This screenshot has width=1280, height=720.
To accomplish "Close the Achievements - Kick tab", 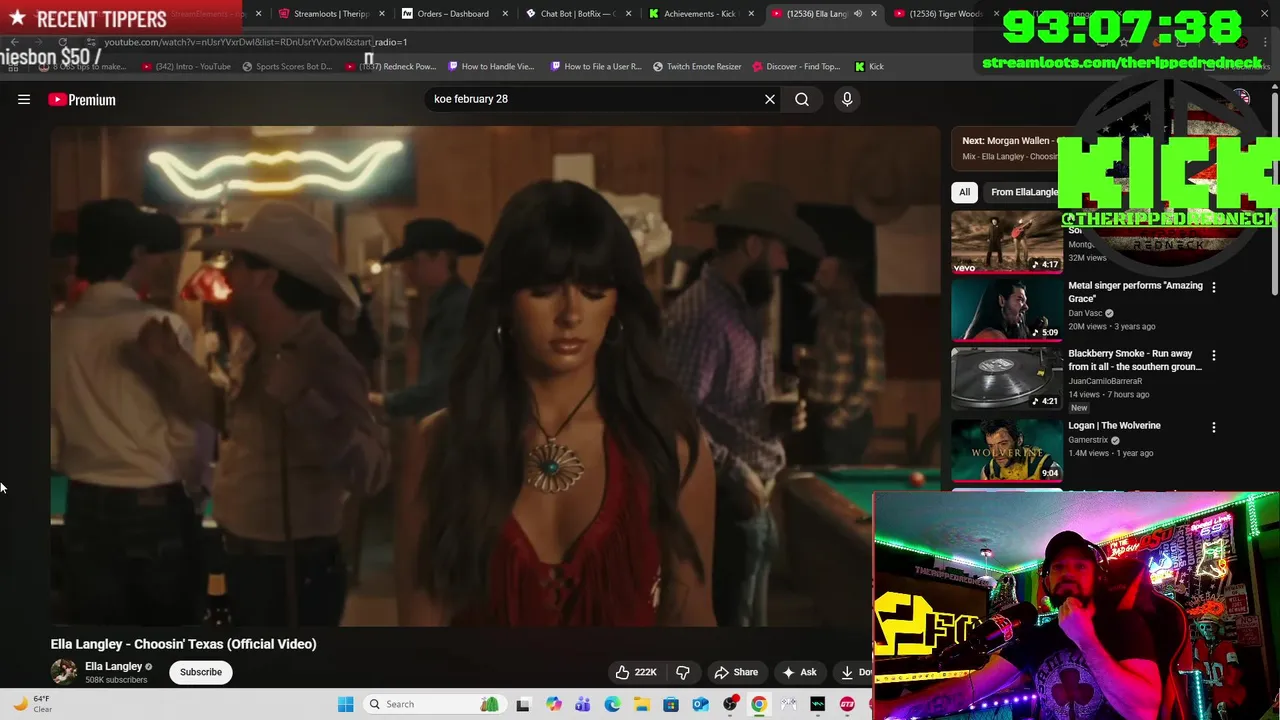I will (x=751, y=14).
